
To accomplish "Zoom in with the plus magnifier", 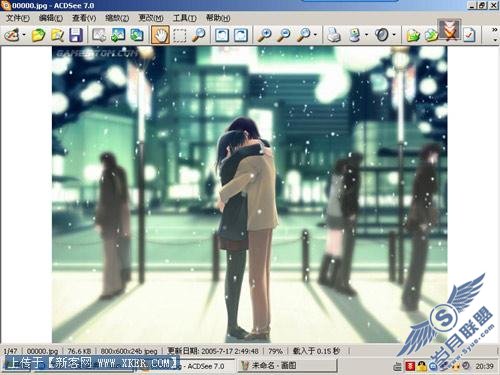I will click(x=264, y=35).
